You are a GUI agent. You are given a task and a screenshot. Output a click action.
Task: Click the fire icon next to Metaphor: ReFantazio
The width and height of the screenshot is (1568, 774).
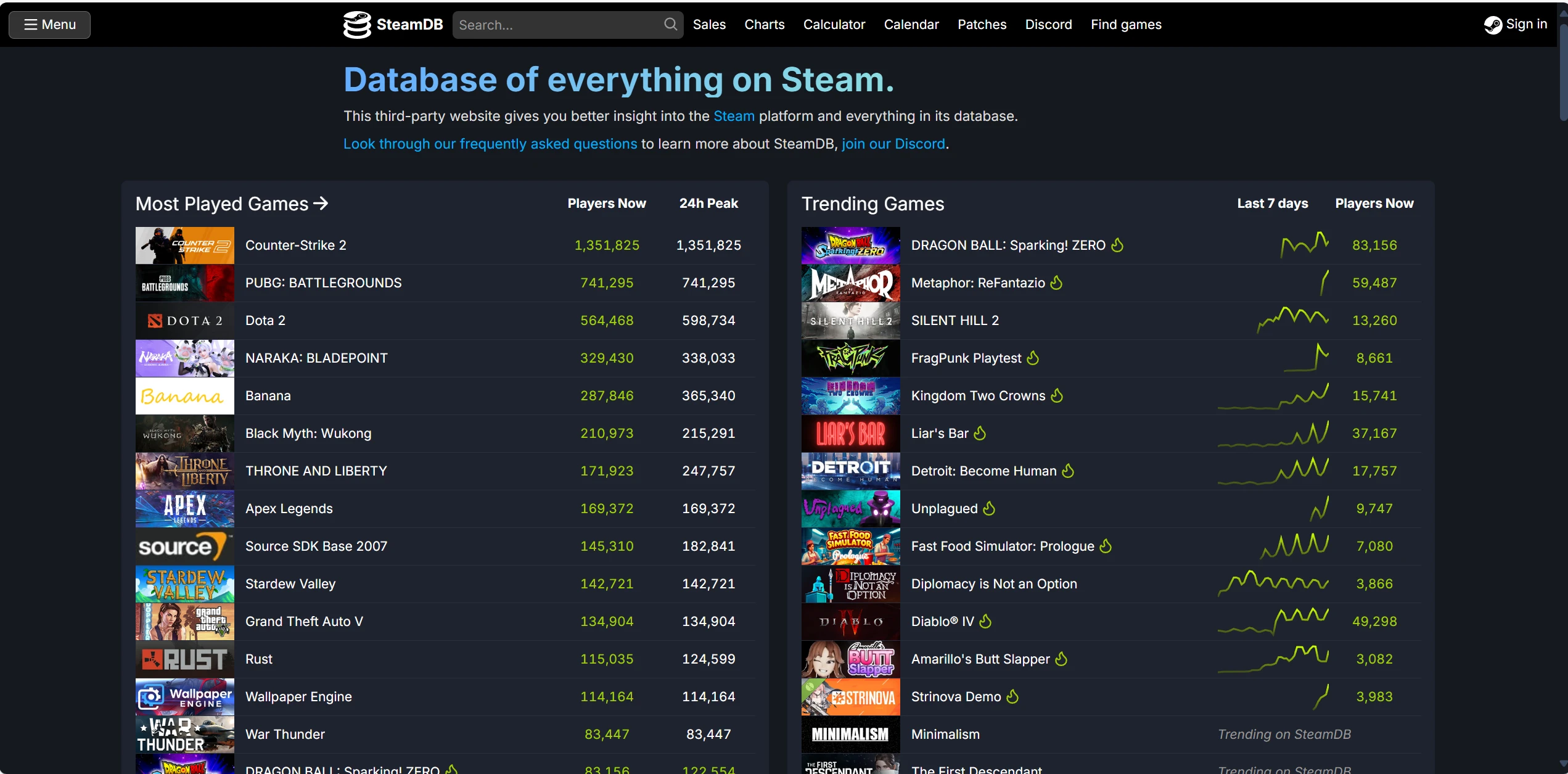coord(1056,282)
